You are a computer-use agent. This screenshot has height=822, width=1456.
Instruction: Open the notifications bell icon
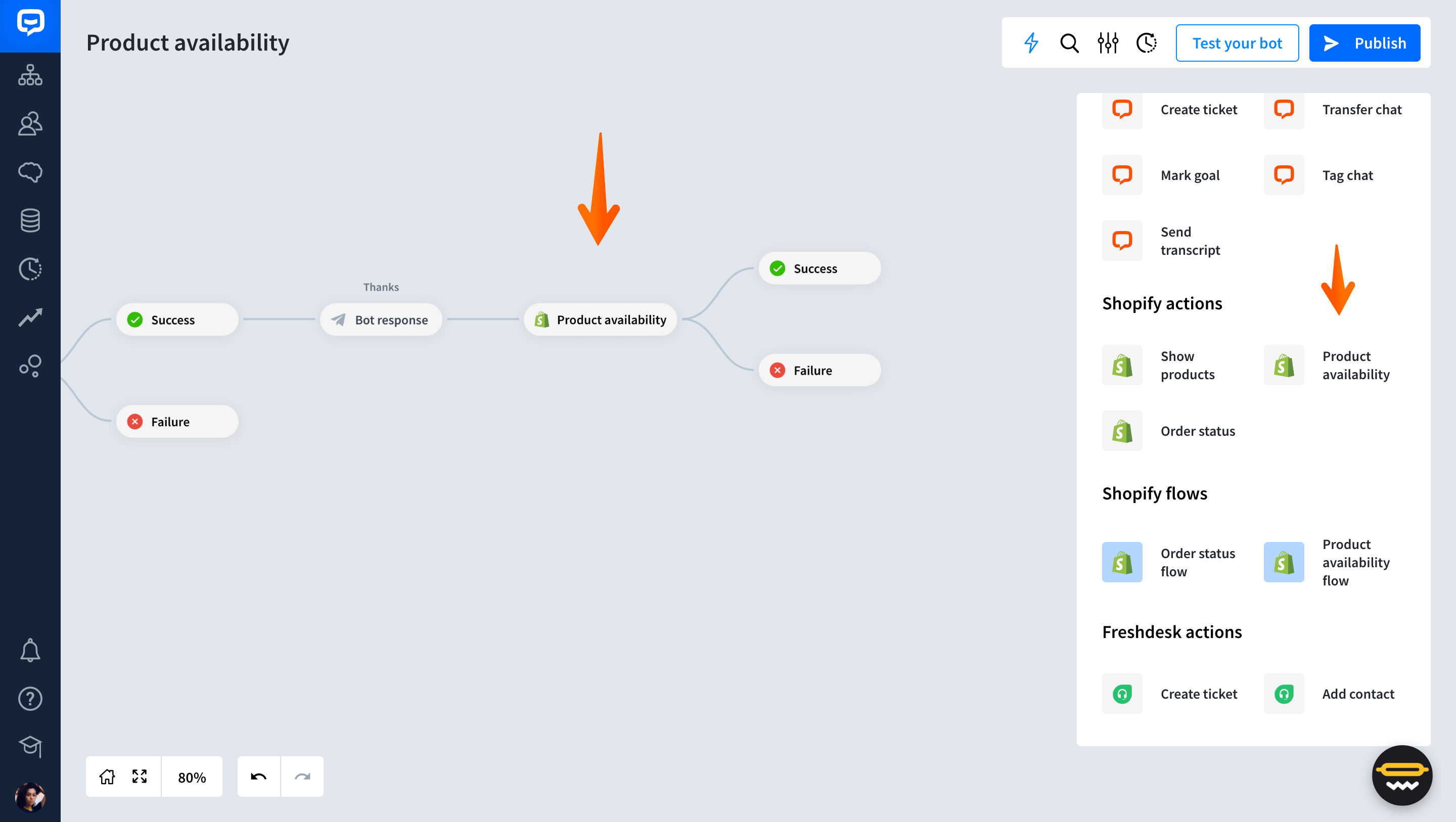30,650
